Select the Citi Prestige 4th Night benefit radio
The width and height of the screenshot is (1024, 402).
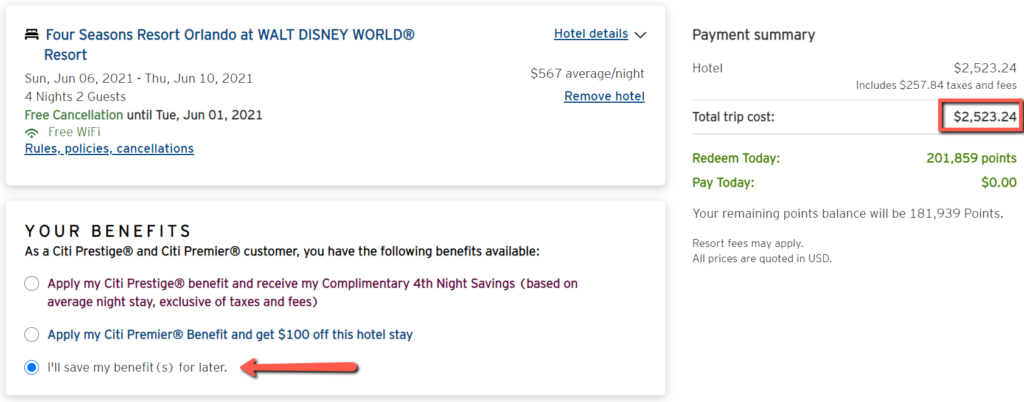click(31, 285)
